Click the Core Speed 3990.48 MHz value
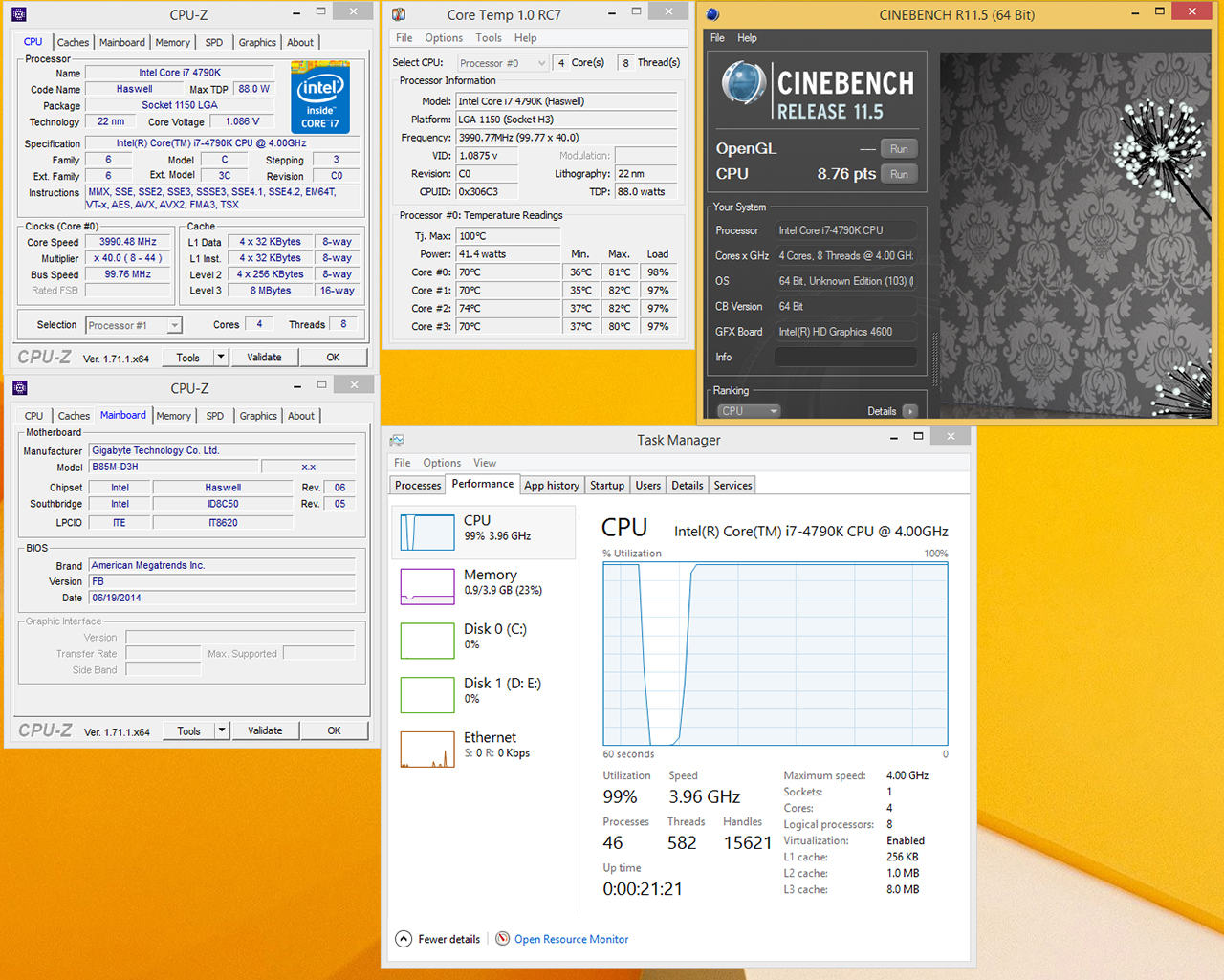 click(x=128, y=242)
